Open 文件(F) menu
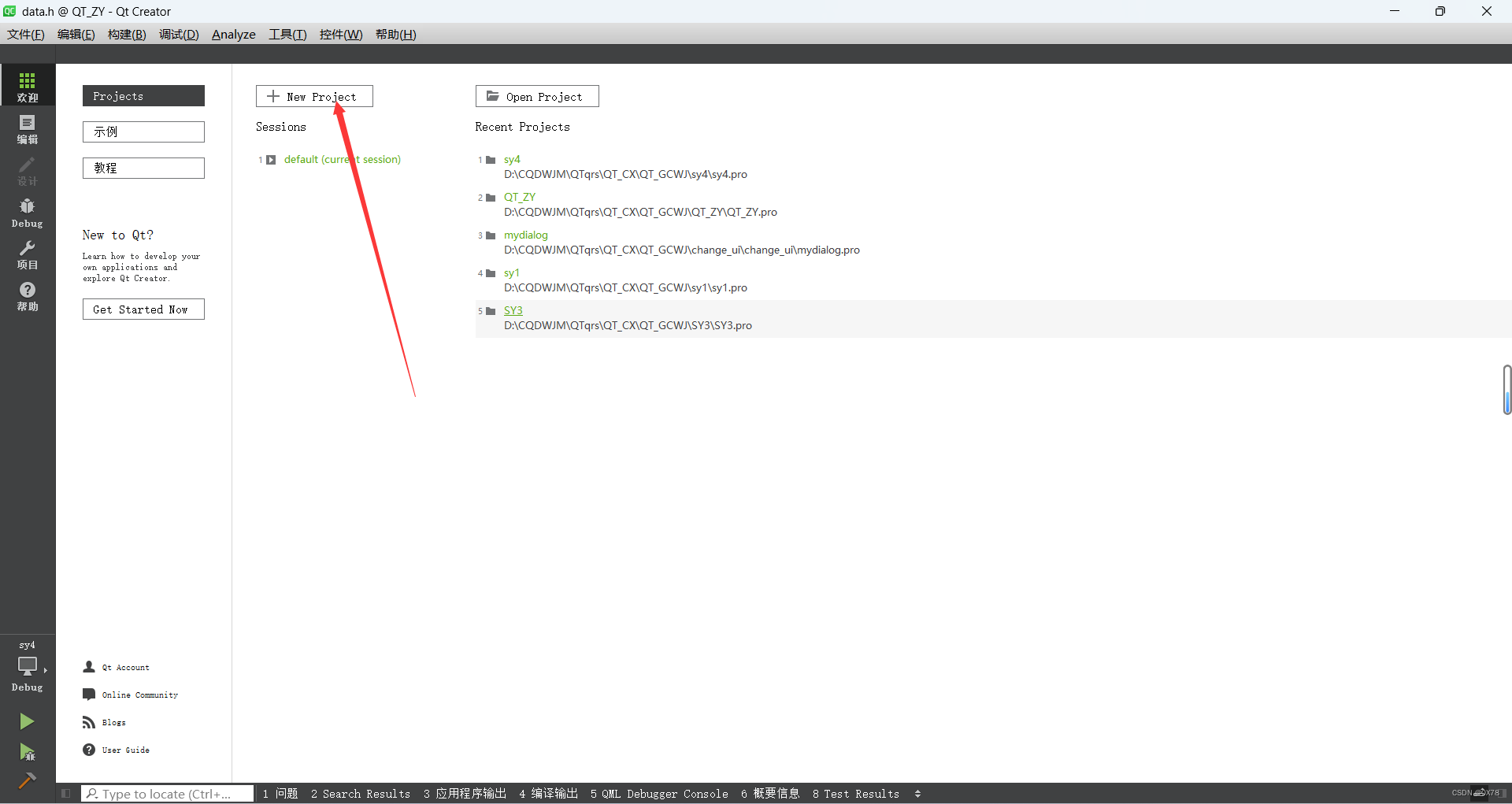The height and width of the screenshot is (804, 1512). point(26,34)
